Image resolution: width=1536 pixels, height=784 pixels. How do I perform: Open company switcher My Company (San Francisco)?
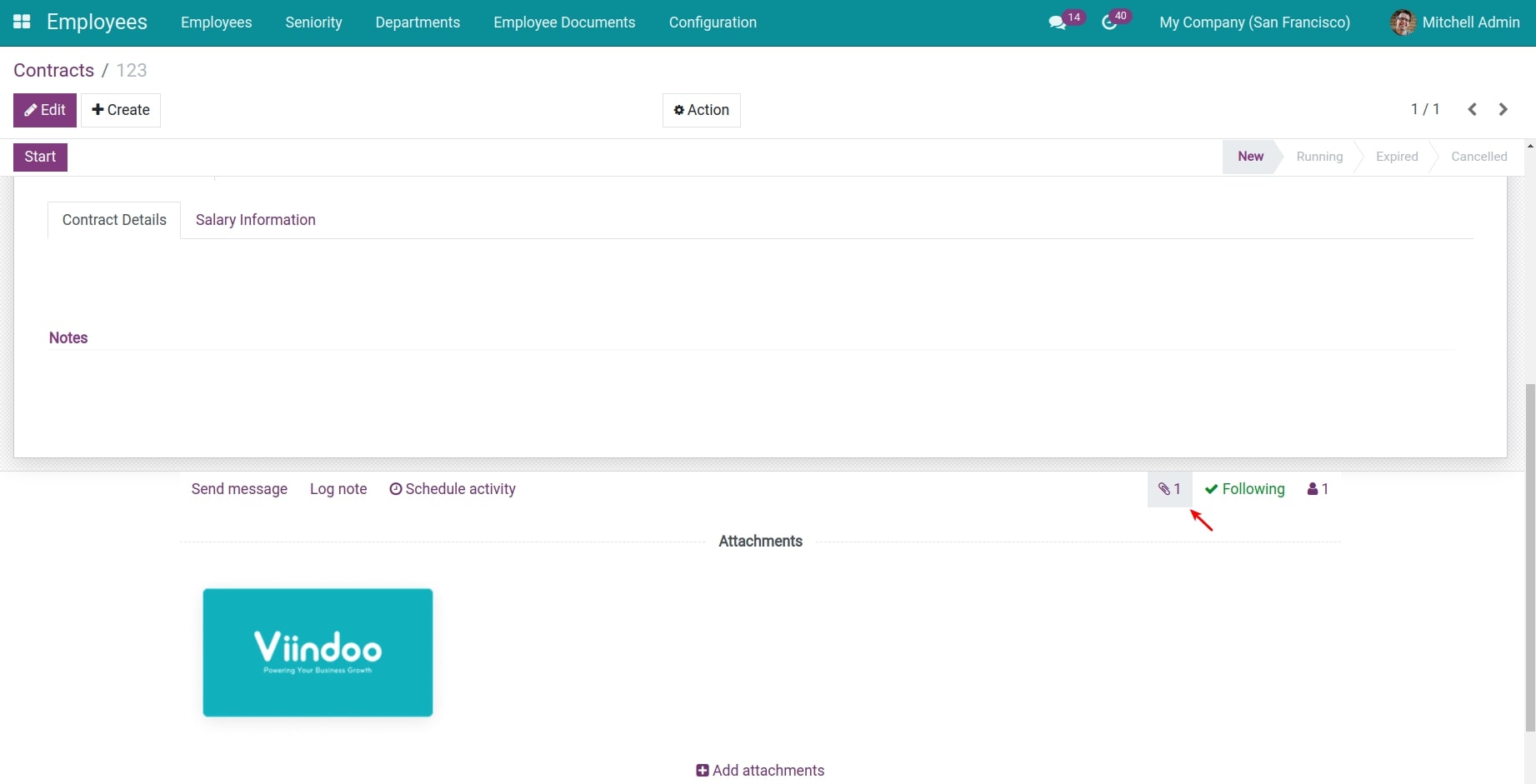pos(1254,22)
